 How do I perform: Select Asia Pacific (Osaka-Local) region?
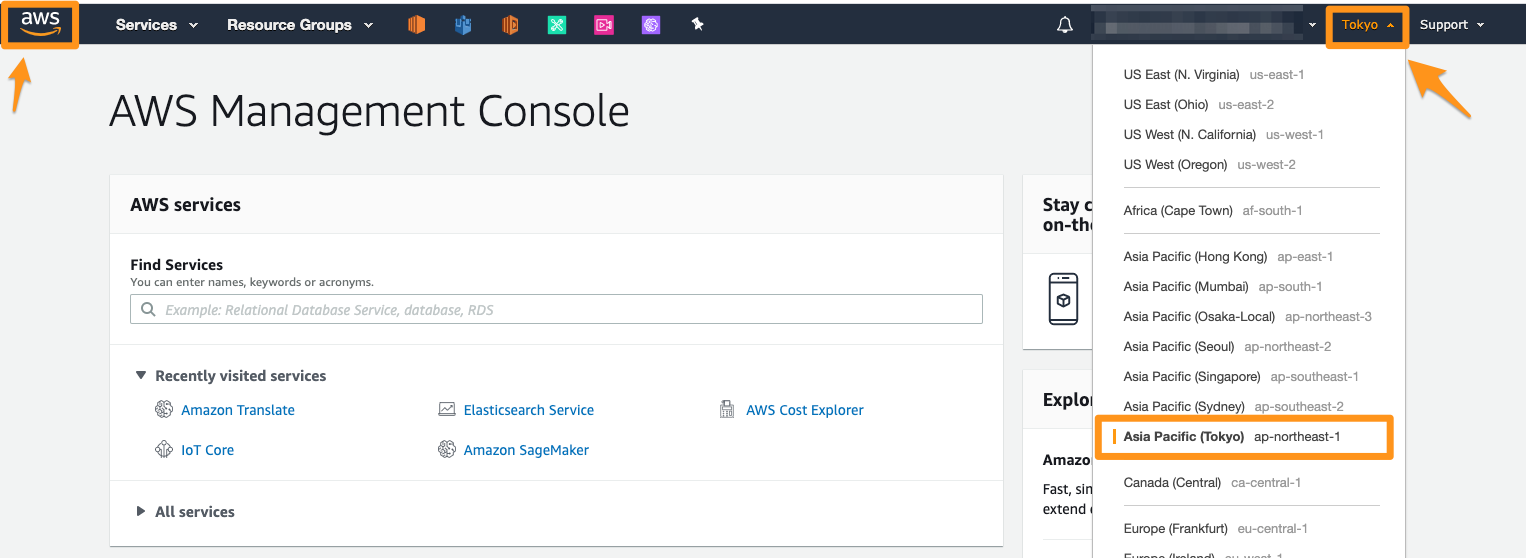pos(1250,316)
